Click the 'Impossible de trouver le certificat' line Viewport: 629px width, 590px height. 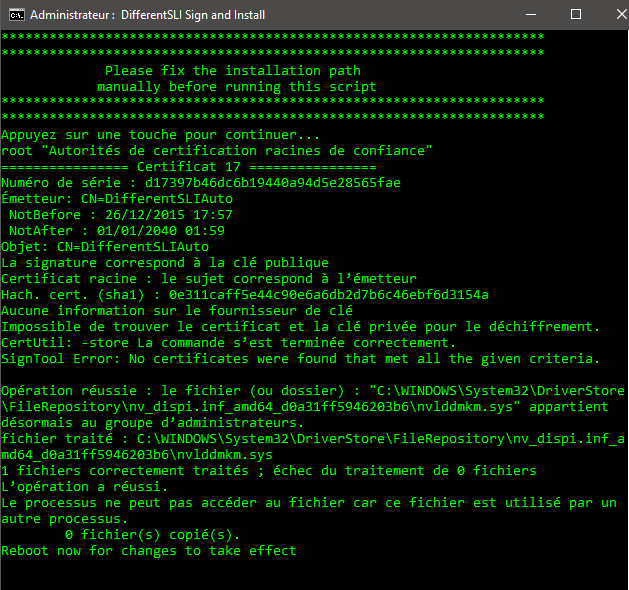tap(300, 327)
